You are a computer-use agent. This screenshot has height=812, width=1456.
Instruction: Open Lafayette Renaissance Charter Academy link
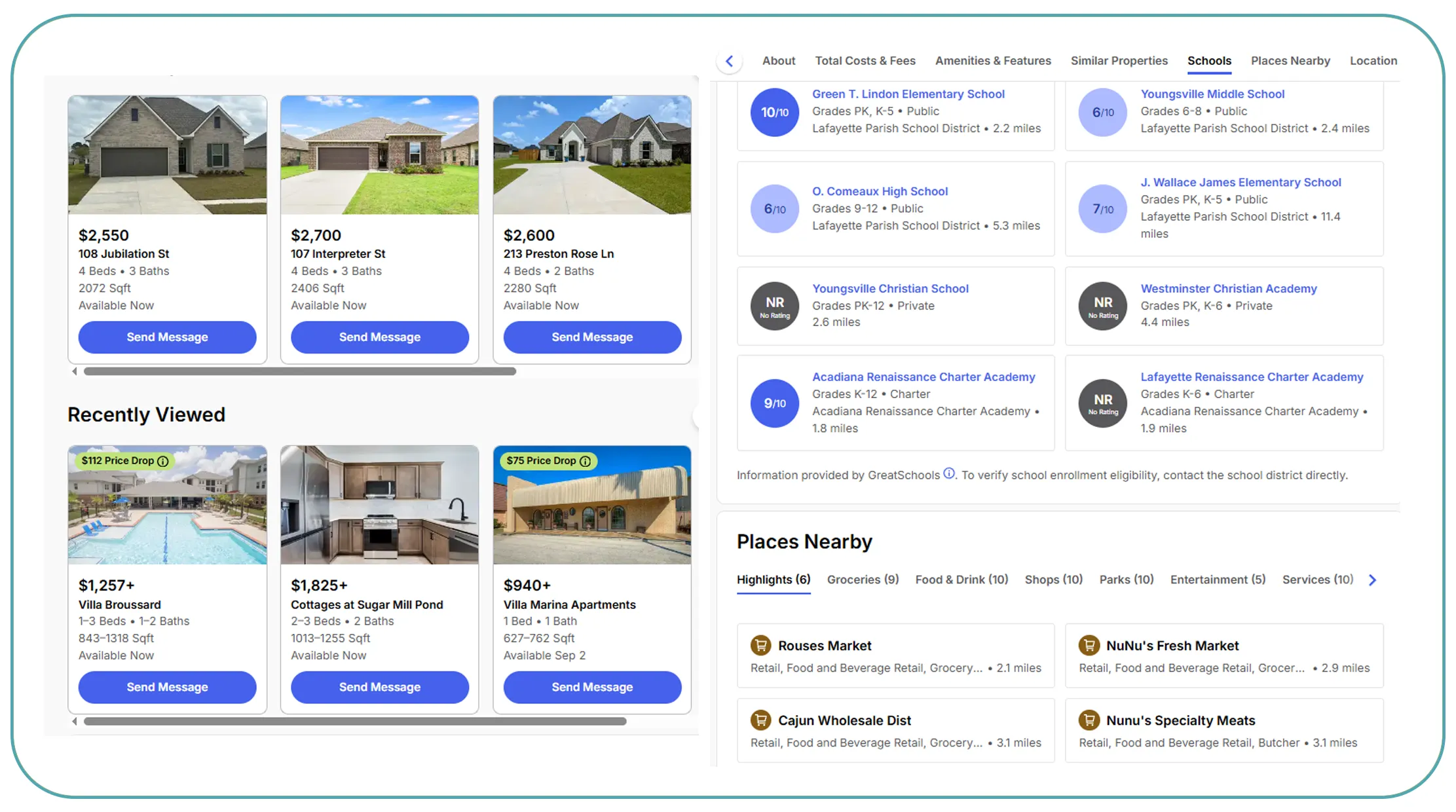click(x=1252, y=377)
